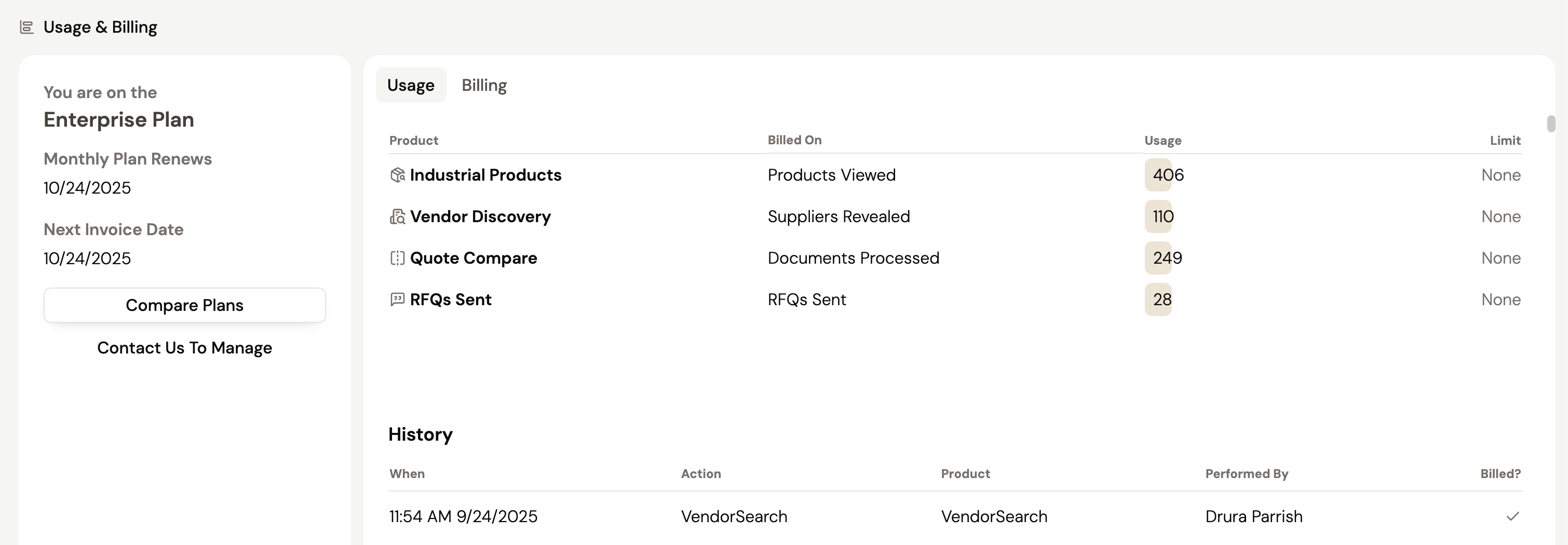Click the Quote Compare split-document icon

[397, 258]
